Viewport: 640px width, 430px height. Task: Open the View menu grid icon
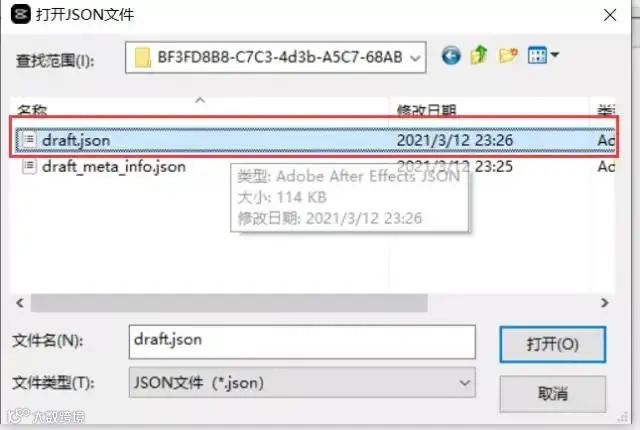[x=537, y=55]
